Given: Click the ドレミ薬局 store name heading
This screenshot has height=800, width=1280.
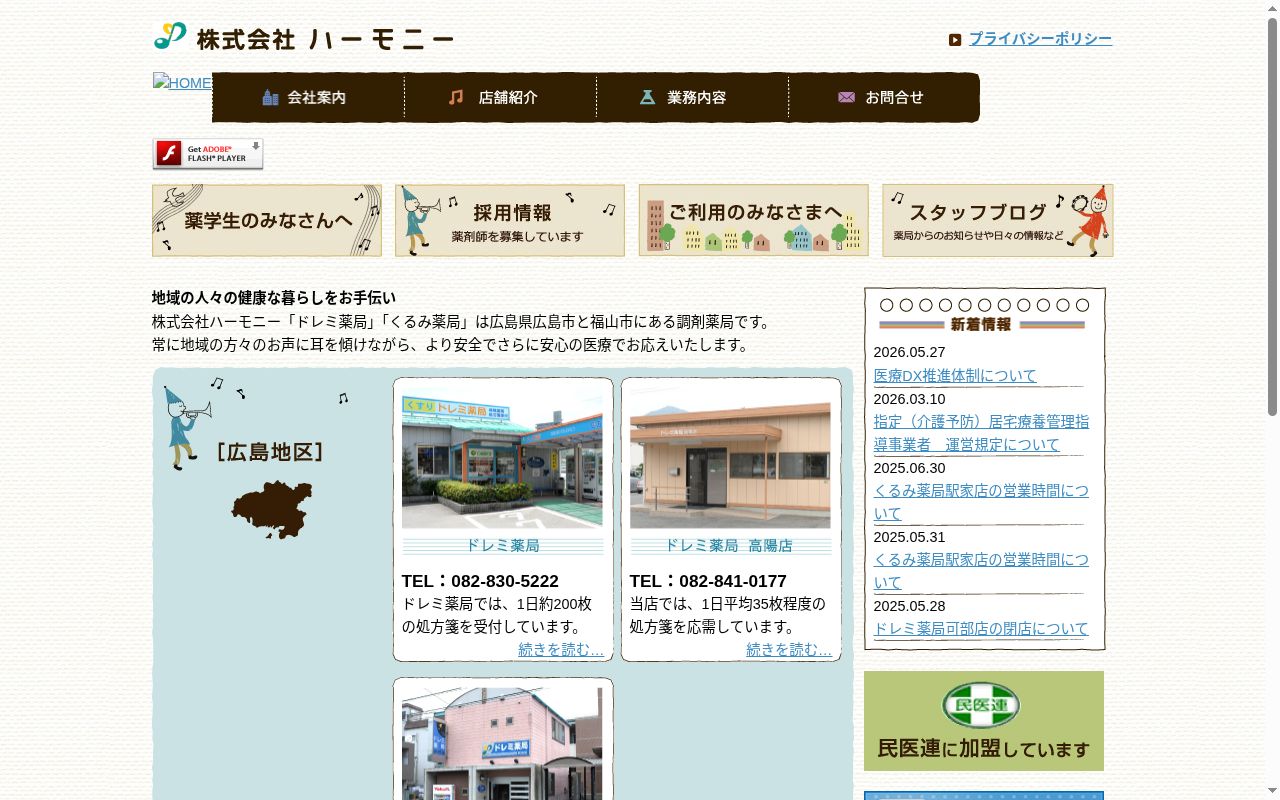Looking at the screenshot, I should 502,546.
